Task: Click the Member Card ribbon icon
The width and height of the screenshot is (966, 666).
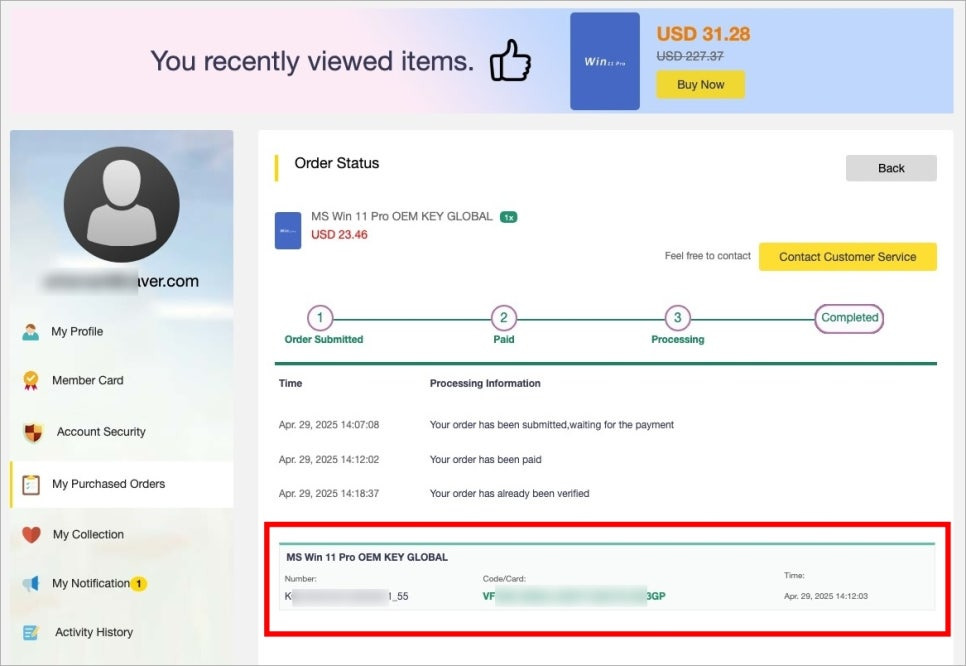Action: tap(31, 380)
